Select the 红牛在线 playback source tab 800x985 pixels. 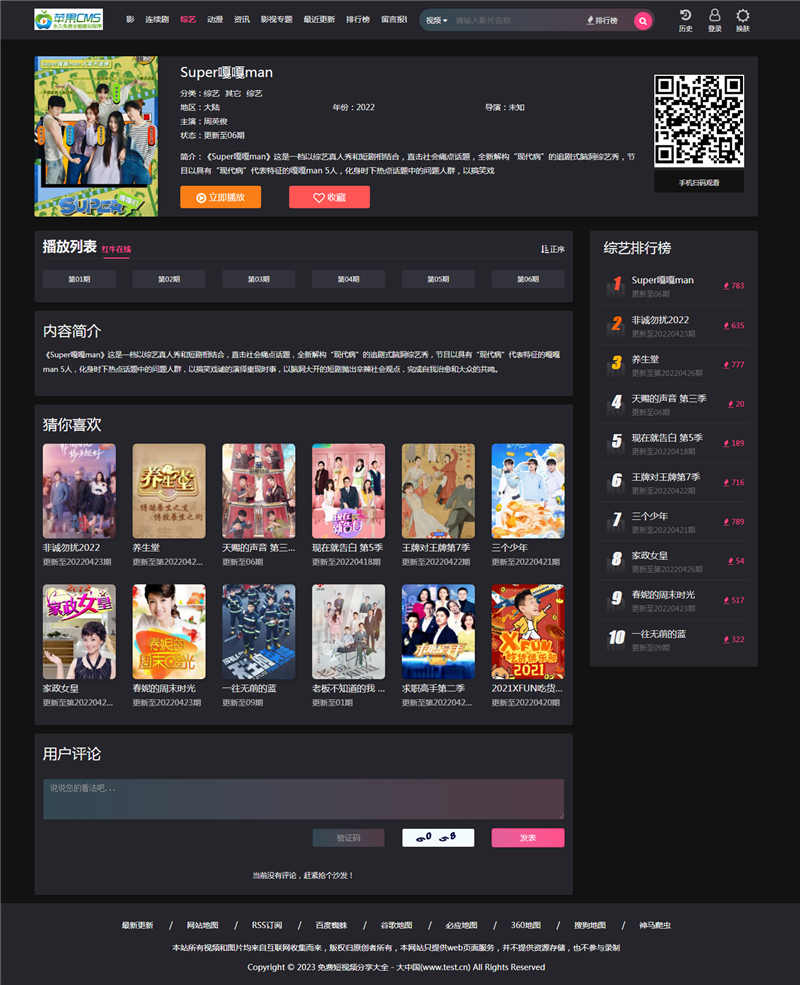(x=116, y=249)
